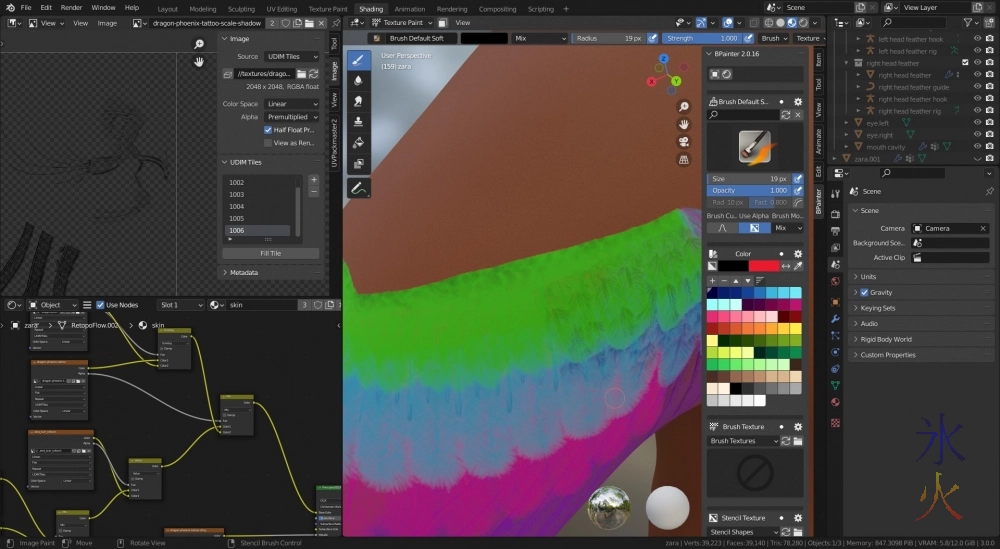
Task: Select the Mask tool
Action: [x=359, y=164]
